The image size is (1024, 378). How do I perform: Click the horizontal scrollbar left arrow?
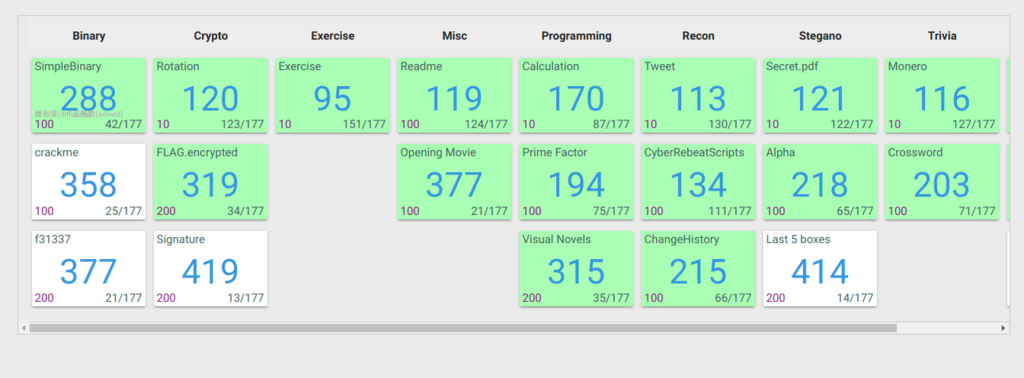pyautogui.click(x=24, y=328)
